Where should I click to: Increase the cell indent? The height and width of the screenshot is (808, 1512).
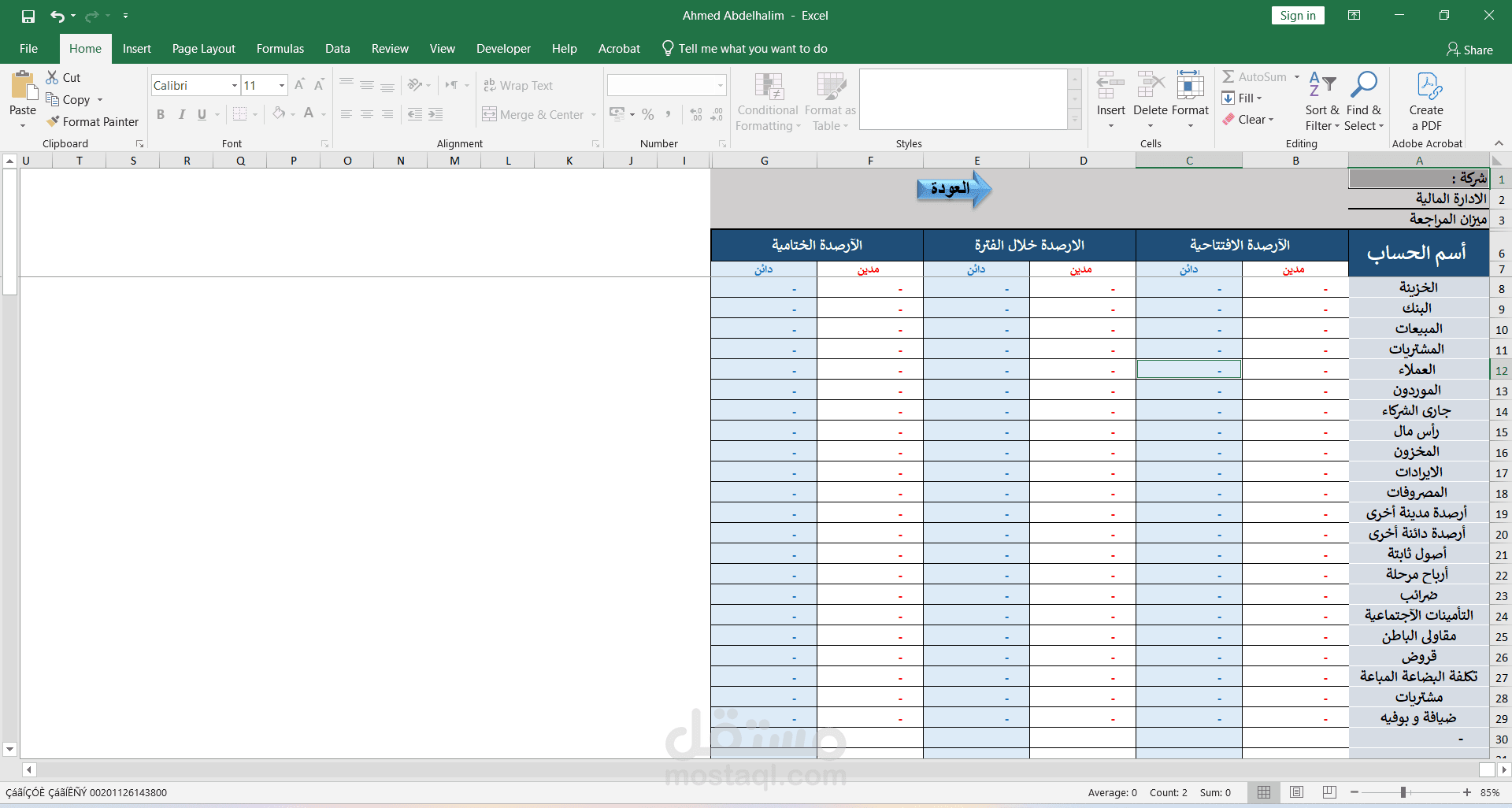435,114
